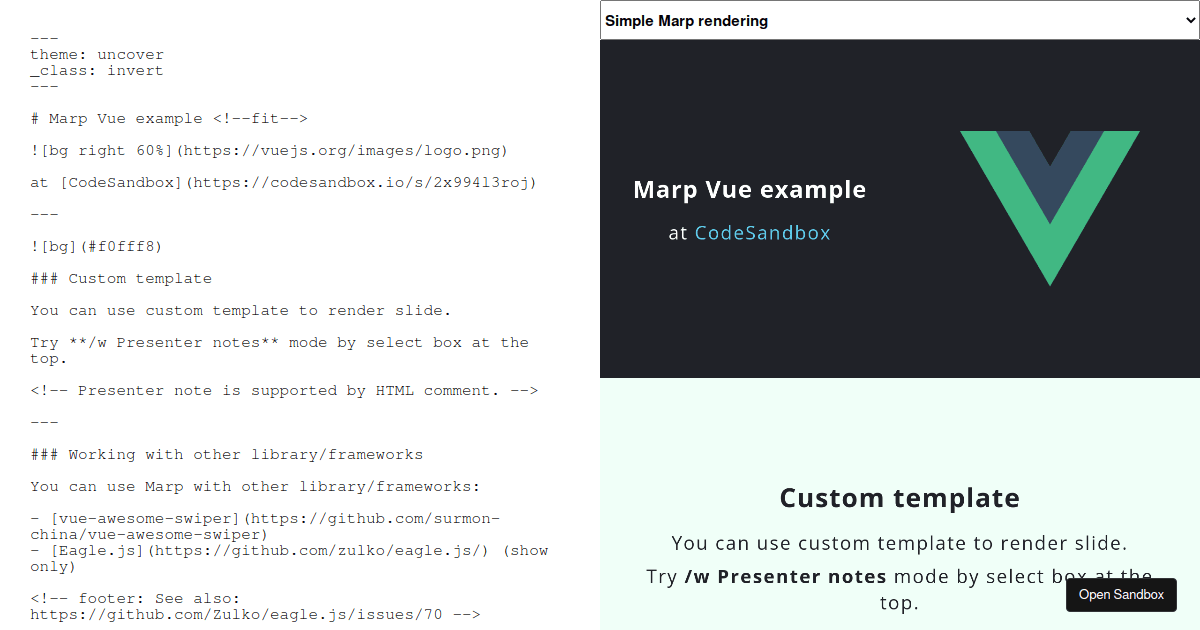Click the dropdown chevron at top right
Image resolution: width=1200 pixels, height=630 pixels.
pyautogui.click(x=1184, y=20)
